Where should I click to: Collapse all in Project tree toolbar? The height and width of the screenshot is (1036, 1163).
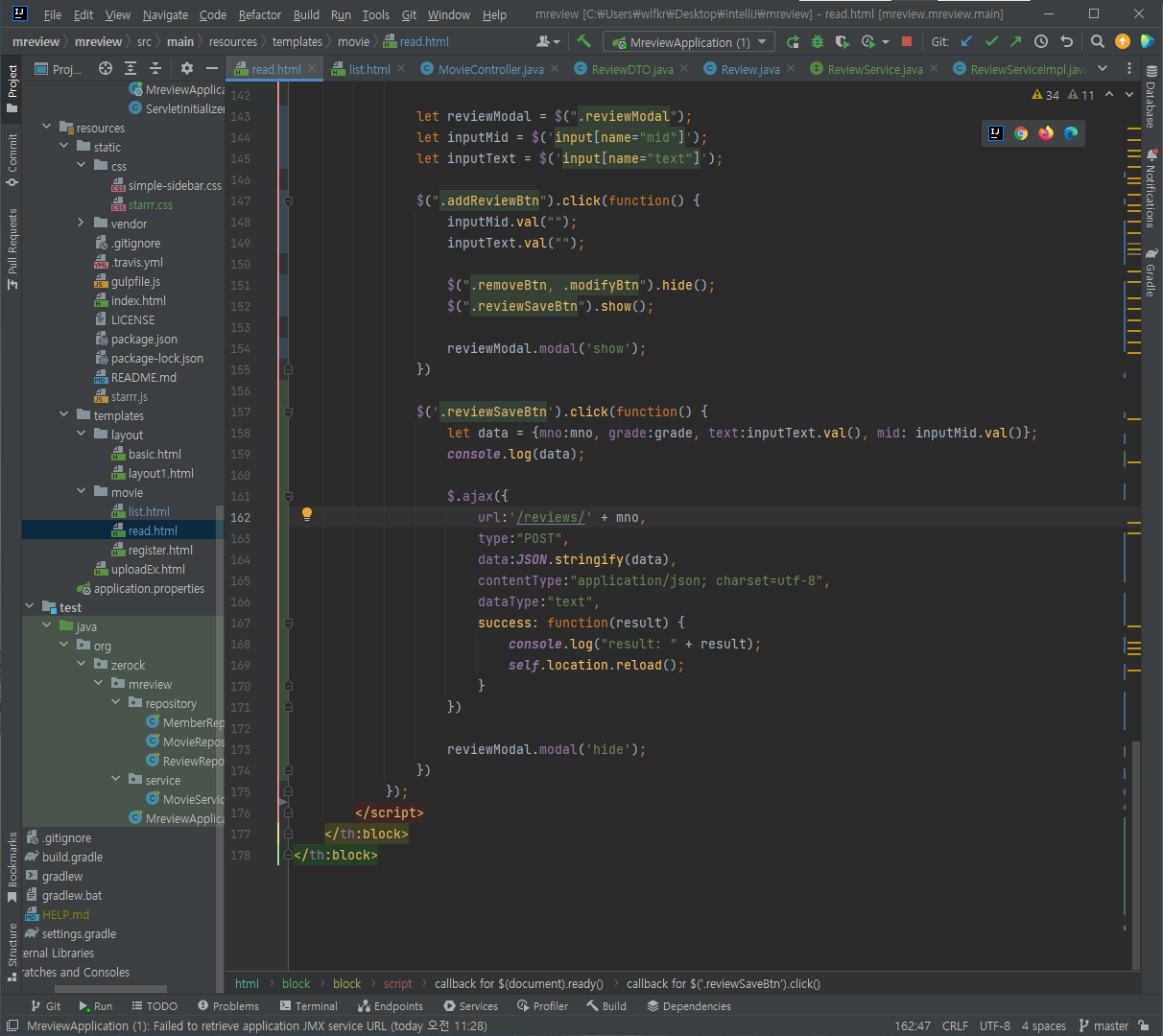point(155,68)
